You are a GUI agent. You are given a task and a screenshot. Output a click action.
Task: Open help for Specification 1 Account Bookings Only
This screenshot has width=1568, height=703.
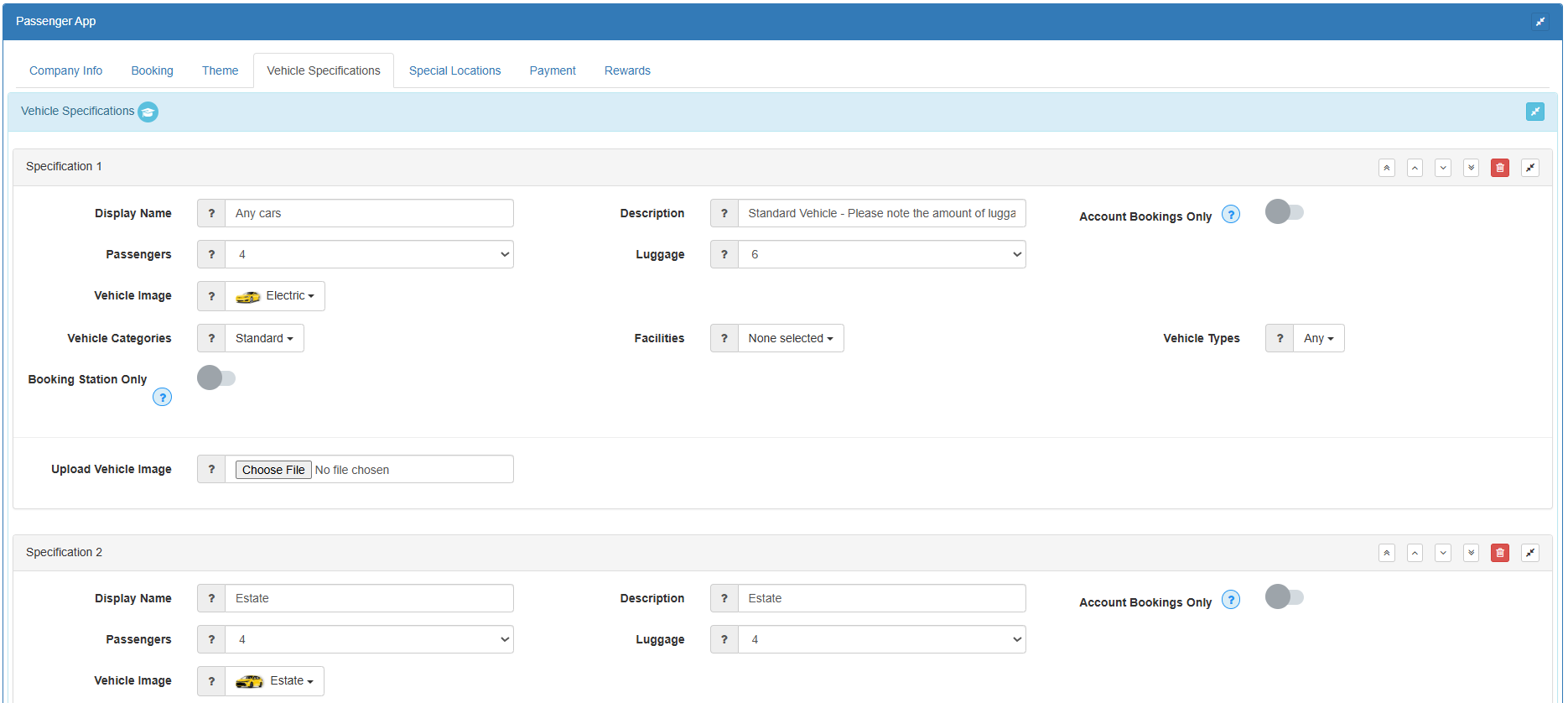pyautogui.click(x=1231, y=215)
